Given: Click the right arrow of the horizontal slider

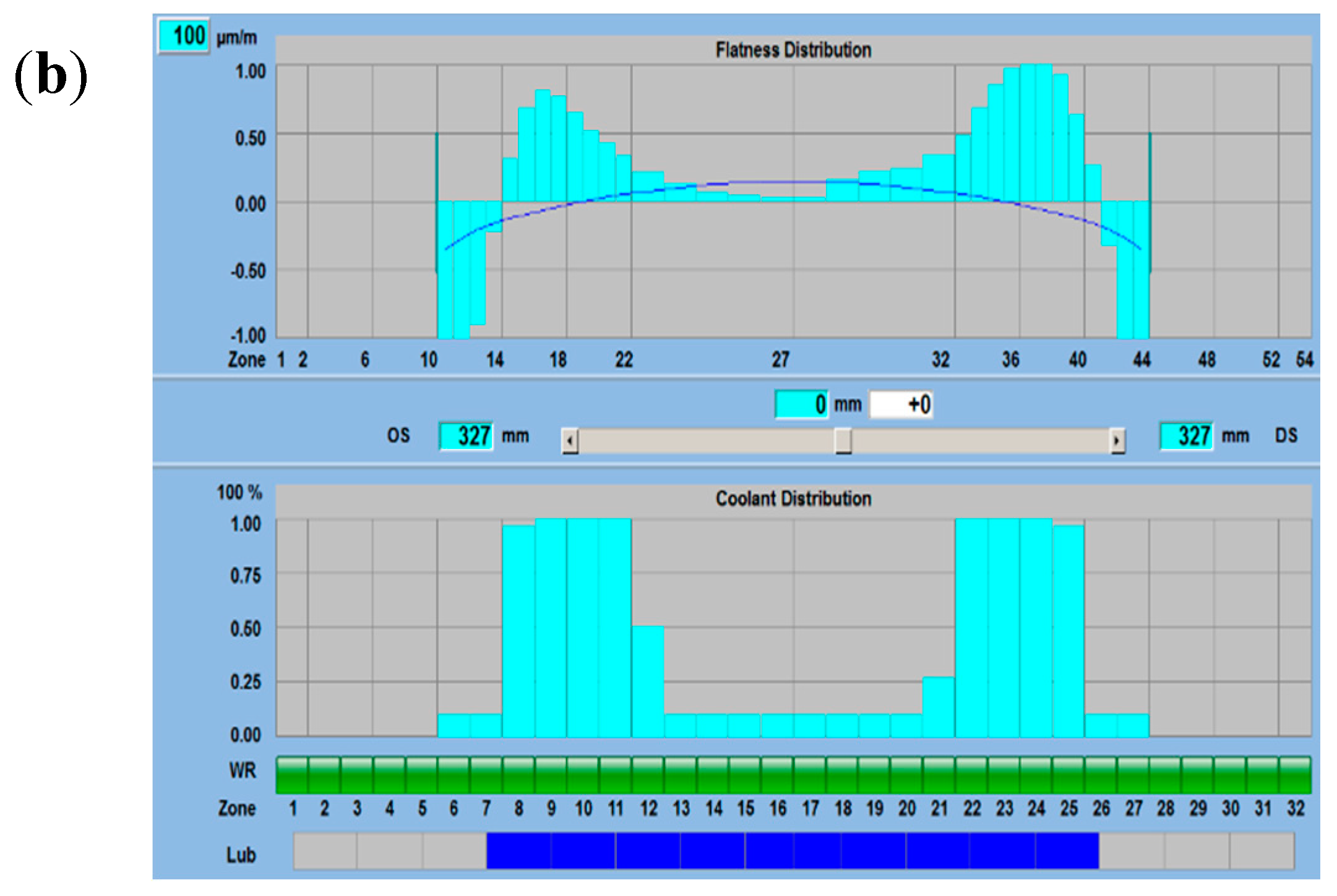Looking at the screenshot, I should tap(1117, 441).
